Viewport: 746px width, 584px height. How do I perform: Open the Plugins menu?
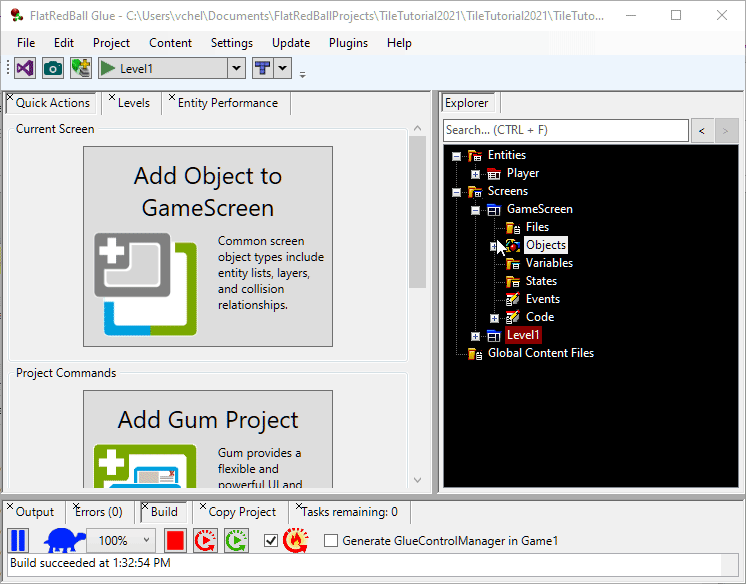coord(348,43)
